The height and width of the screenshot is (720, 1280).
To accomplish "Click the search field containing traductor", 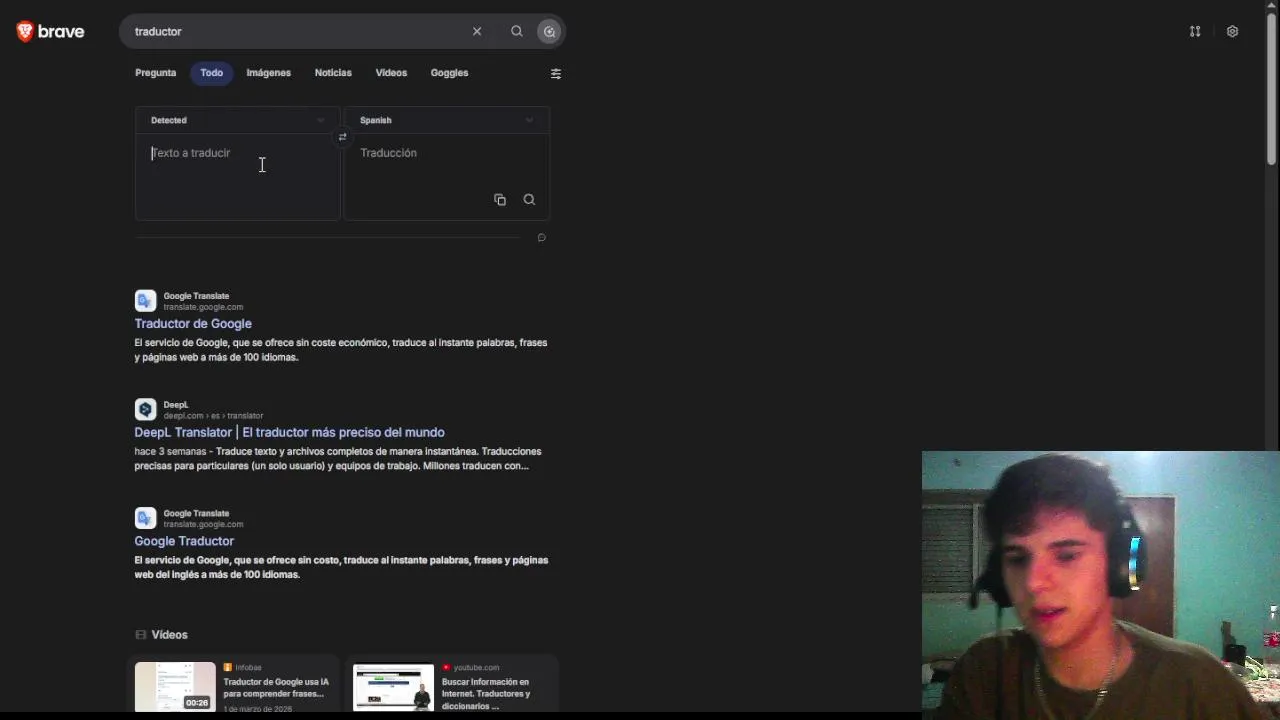I will tap(300, 31).
